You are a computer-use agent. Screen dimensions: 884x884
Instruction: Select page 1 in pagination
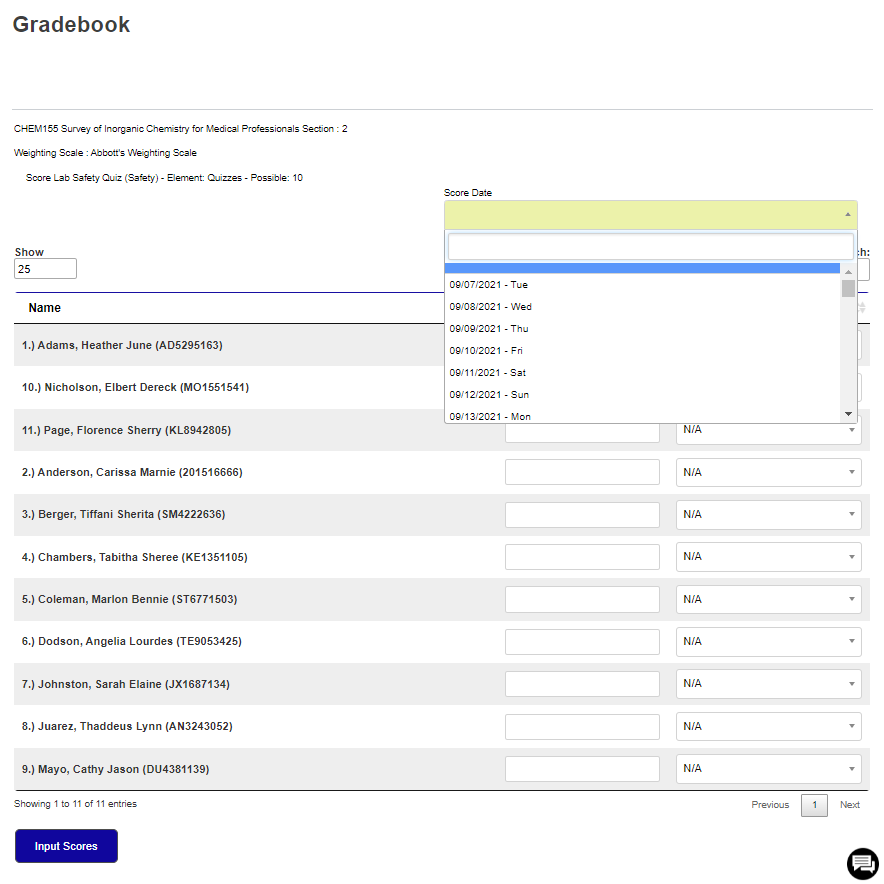pos(814,804)
